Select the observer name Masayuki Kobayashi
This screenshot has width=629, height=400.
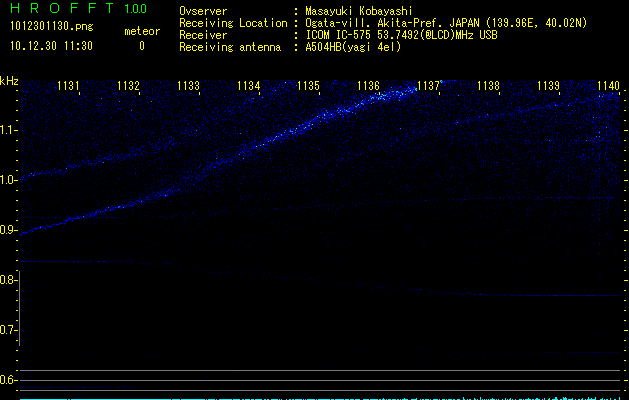[359, 11]
